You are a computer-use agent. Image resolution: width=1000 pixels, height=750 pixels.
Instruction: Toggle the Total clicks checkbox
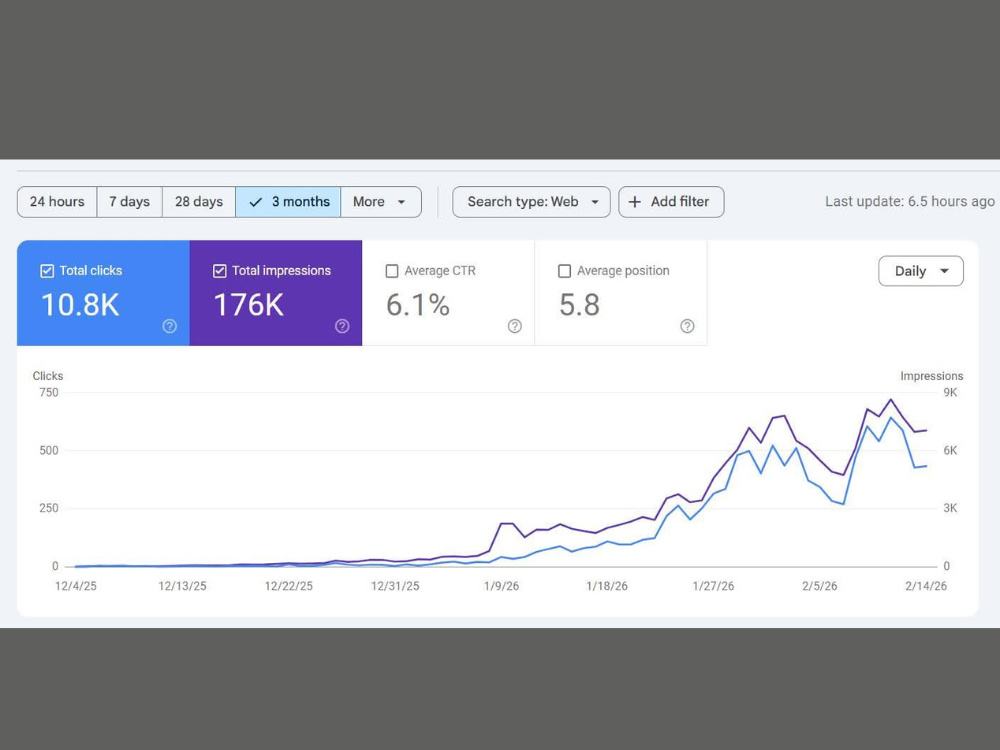click(47, 271)
